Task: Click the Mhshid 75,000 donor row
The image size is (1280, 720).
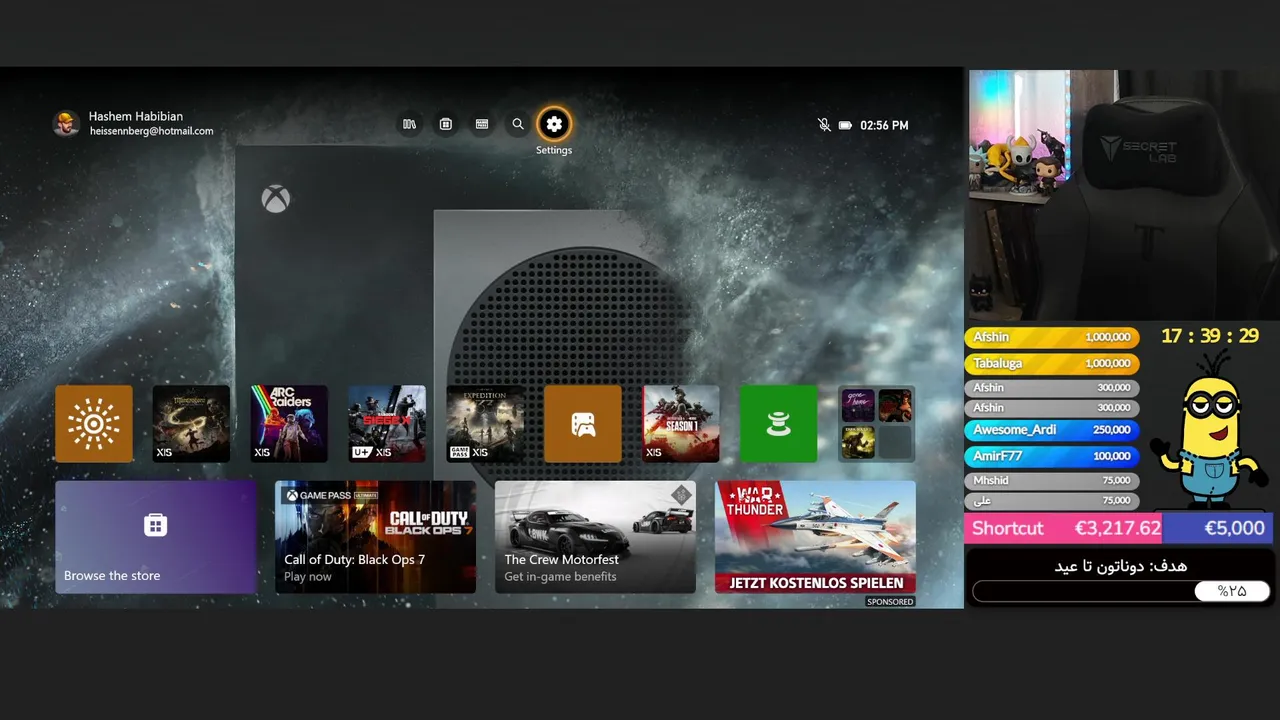Action: [x=1052, y=481]
